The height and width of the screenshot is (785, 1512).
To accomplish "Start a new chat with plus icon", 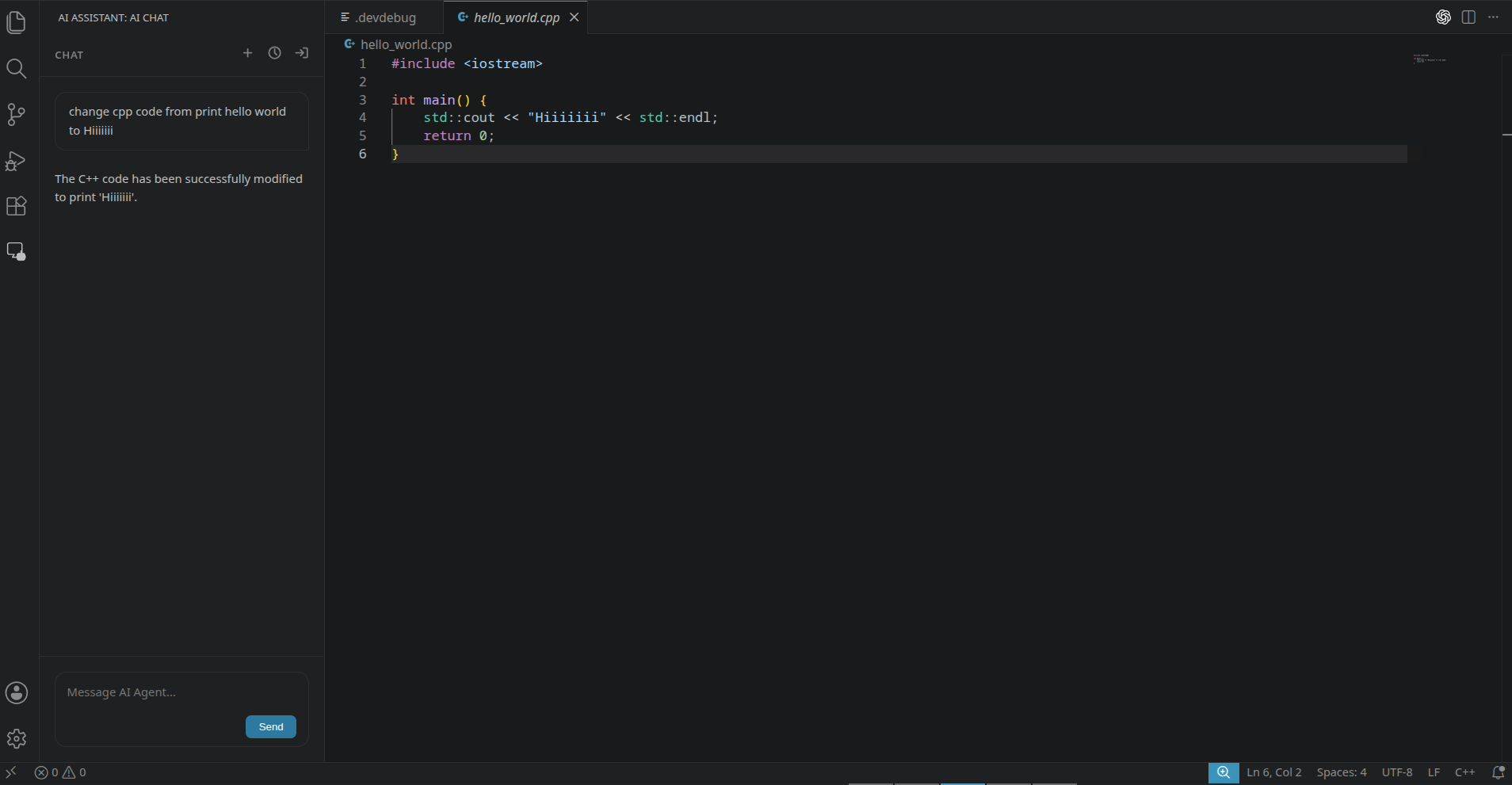I will 248,53.
